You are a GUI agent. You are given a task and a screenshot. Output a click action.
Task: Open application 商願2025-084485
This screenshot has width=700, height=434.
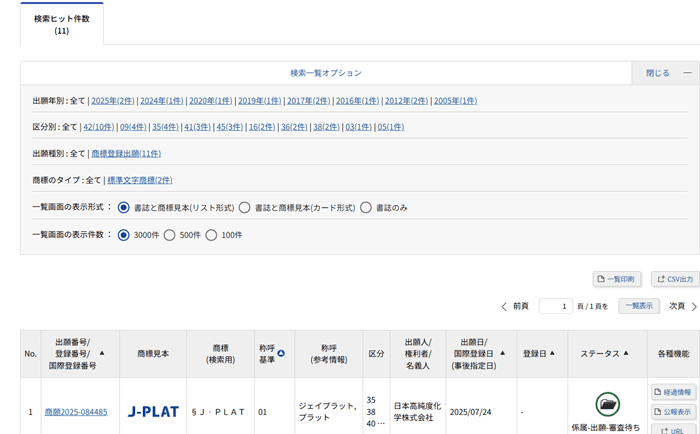coord(76,412)
